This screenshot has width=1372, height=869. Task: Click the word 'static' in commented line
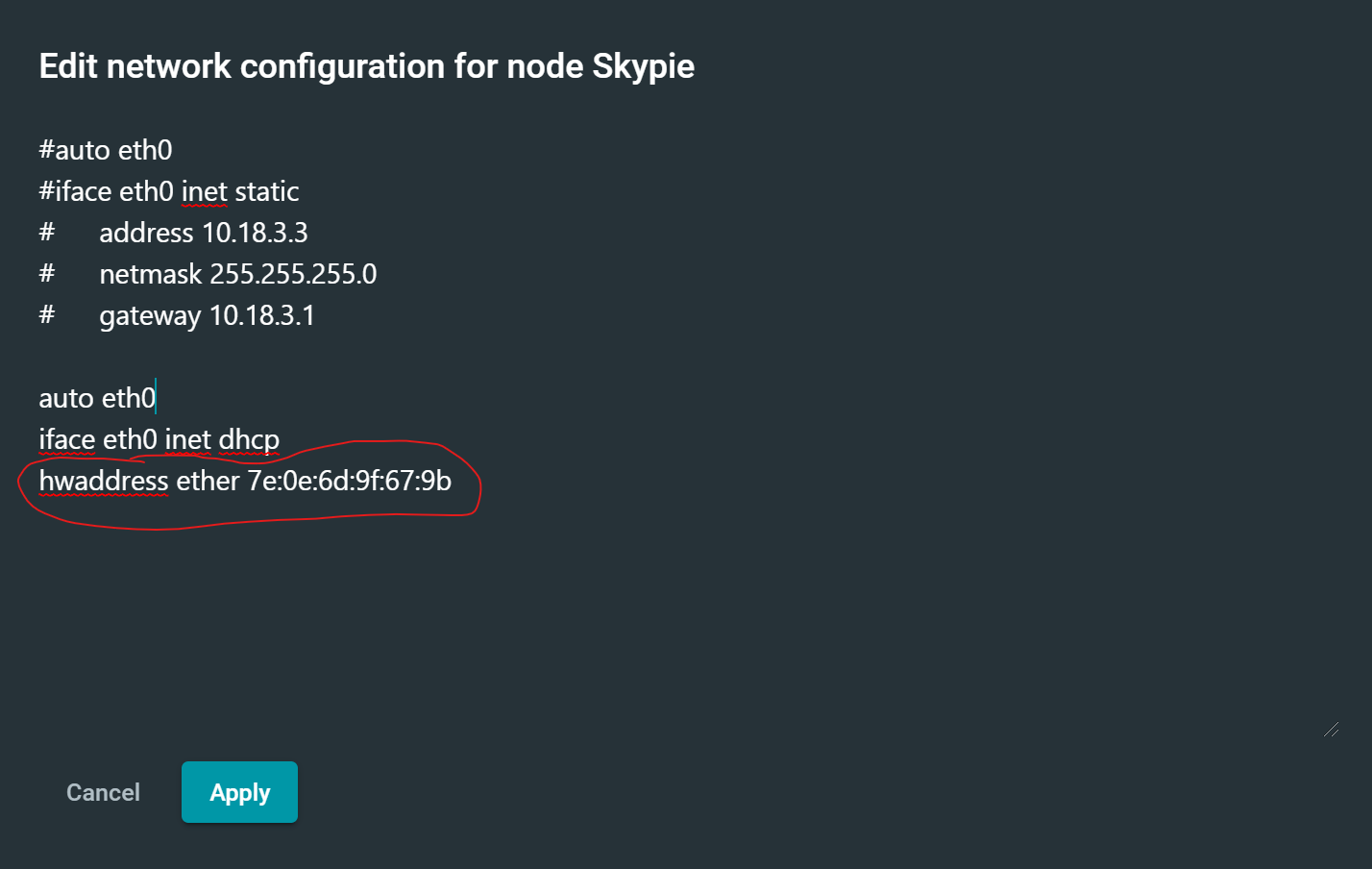point(267,191)
